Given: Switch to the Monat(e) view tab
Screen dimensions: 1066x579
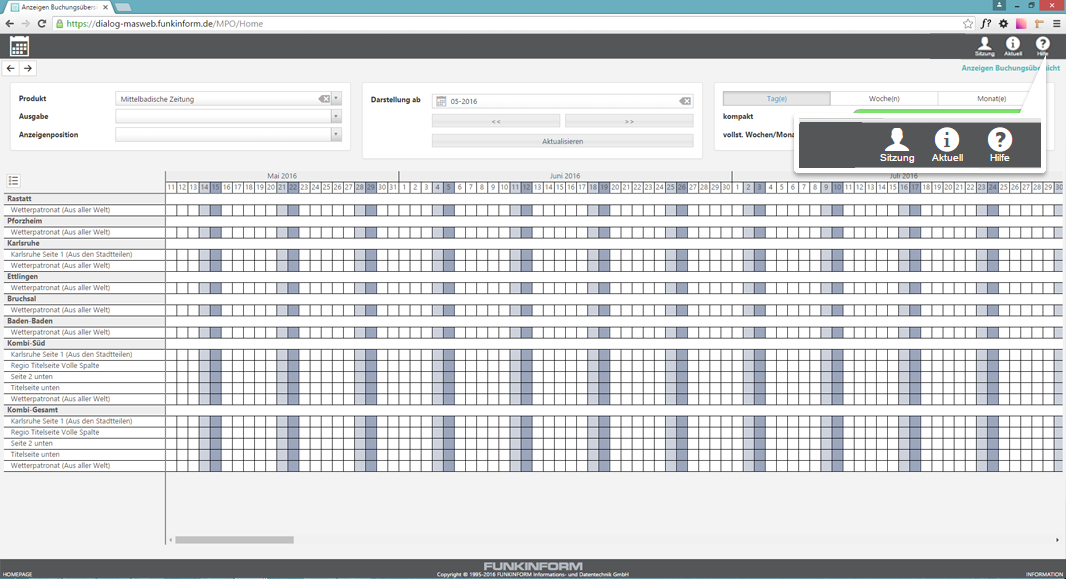Looking at the screenshot, I should click(x=991, y=99).
